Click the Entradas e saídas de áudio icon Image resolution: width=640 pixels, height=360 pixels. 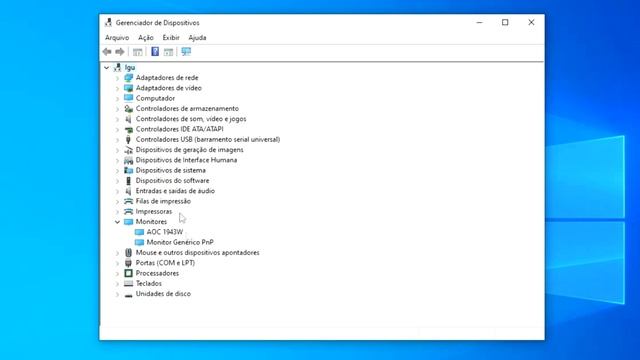pos(129,191)
